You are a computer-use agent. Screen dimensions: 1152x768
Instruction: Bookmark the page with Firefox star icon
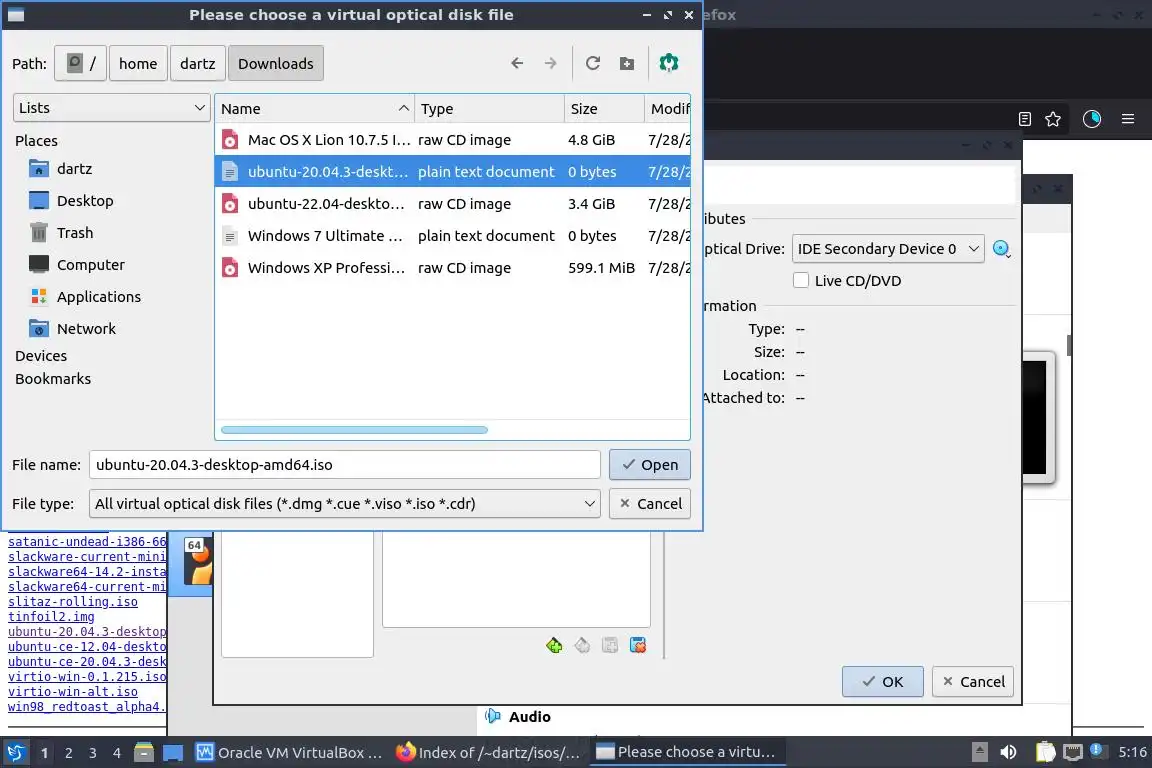click(x=1053, y=119)
